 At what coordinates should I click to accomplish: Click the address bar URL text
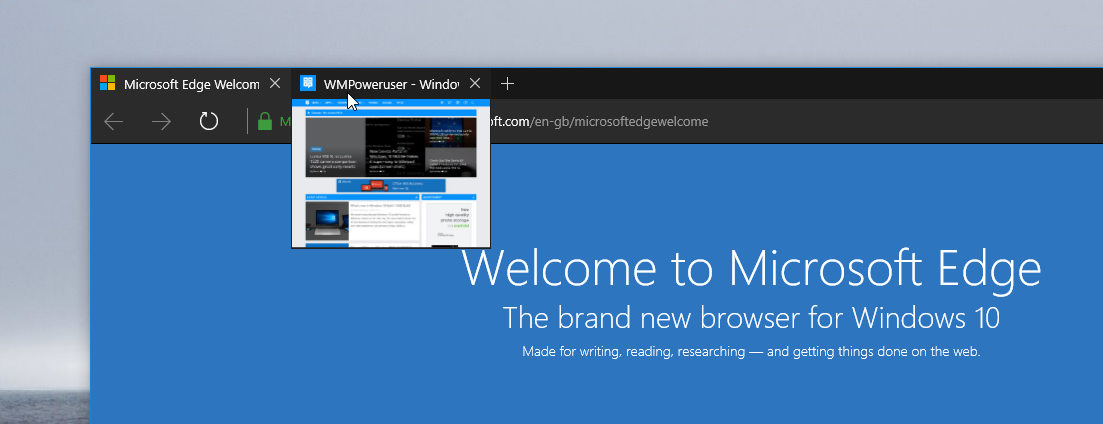(x=599, y=122)
